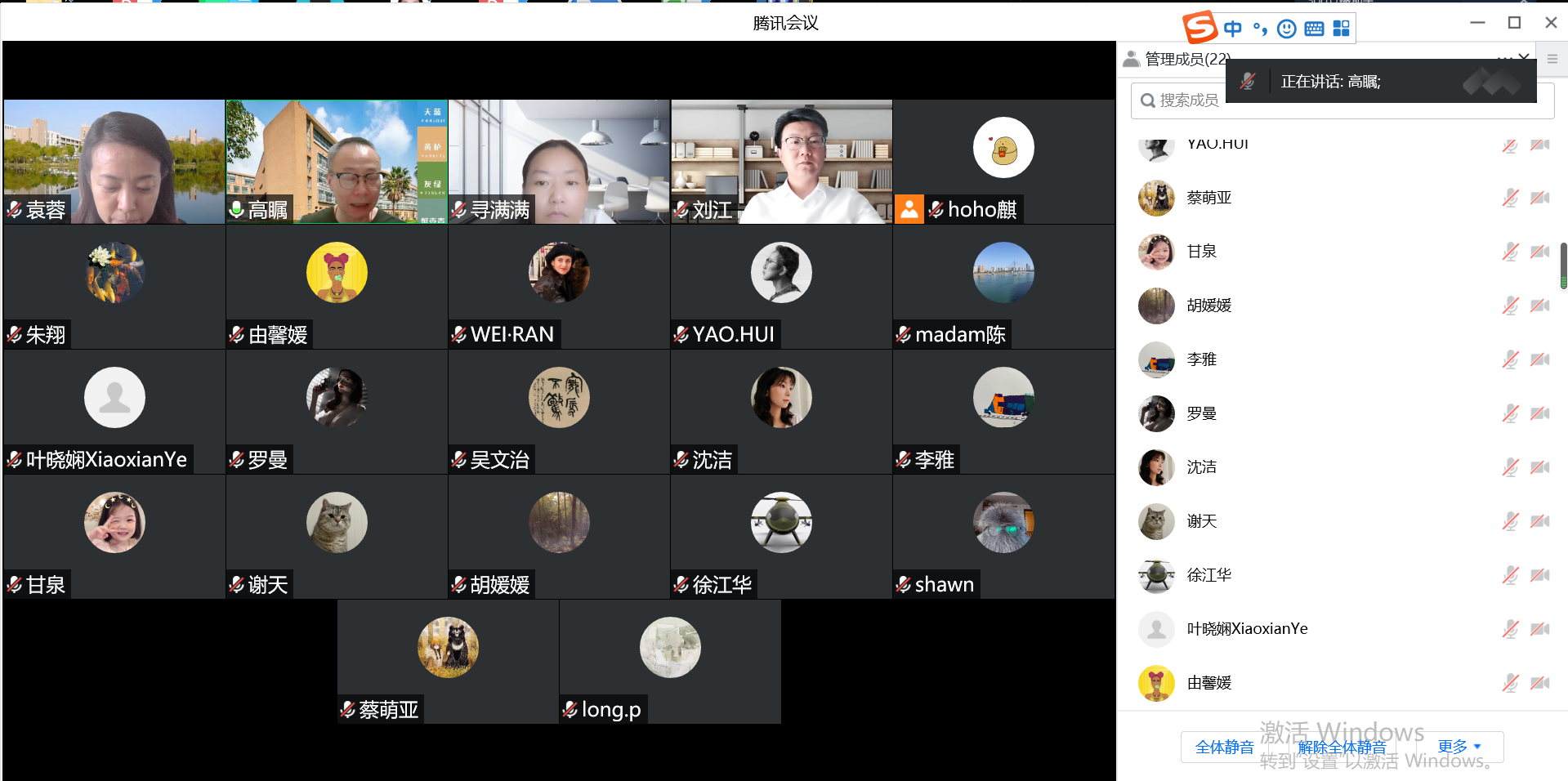Toggle microphone for 蔡萌亚 in member list
Image resolution: width=1568 pixels, height=781 pixels.
(x=1510, y=198)
